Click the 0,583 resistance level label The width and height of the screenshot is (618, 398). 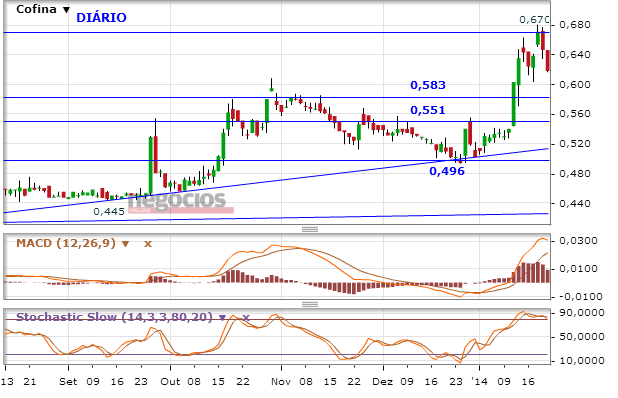[428, 85]
